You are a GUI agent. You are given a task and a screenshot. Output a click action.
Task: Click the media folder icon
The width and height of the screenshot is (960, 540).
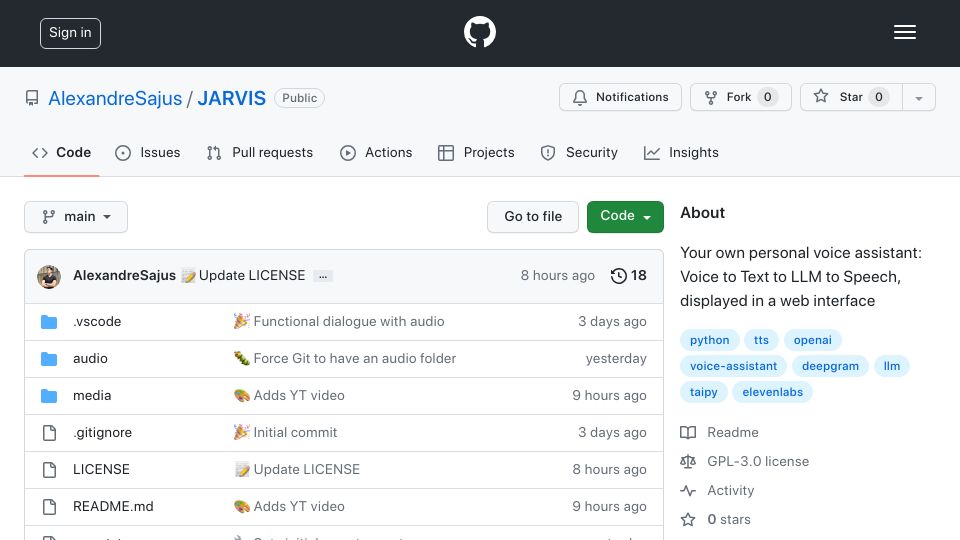(x=49, y=396)
